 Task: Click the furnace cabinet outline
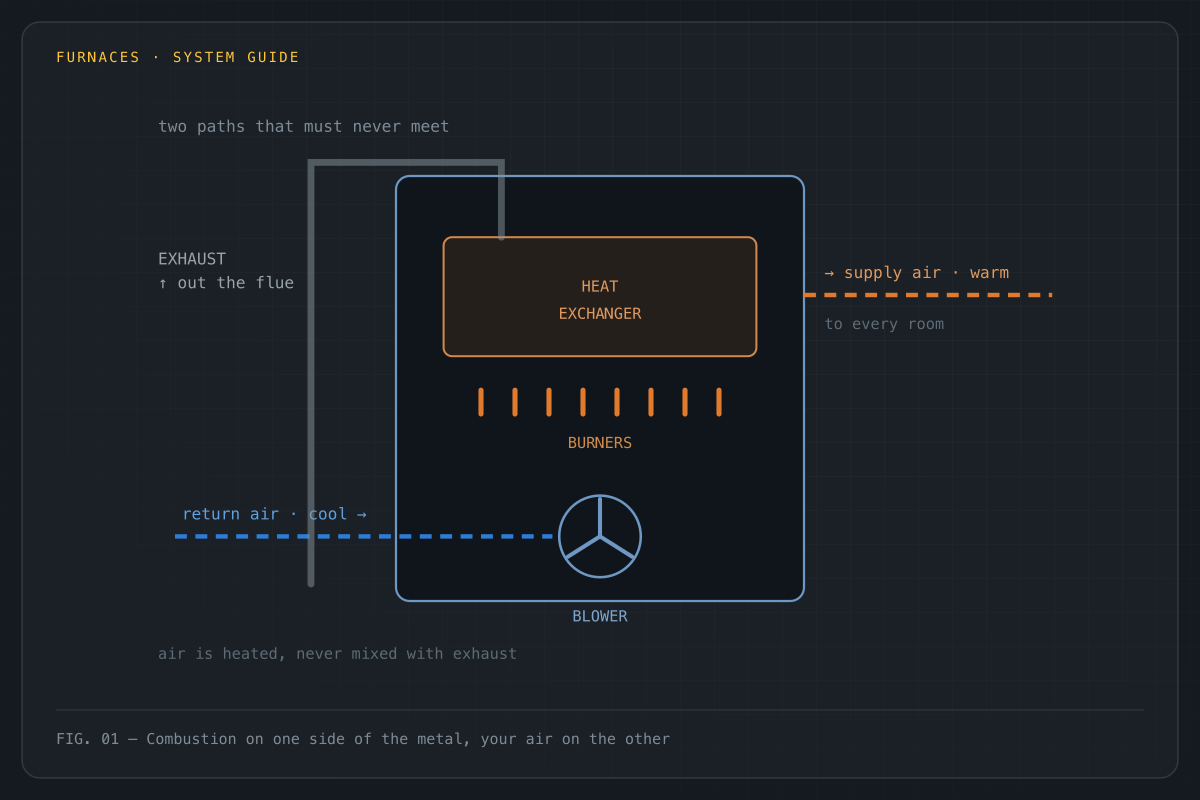(x=600, y=388)
